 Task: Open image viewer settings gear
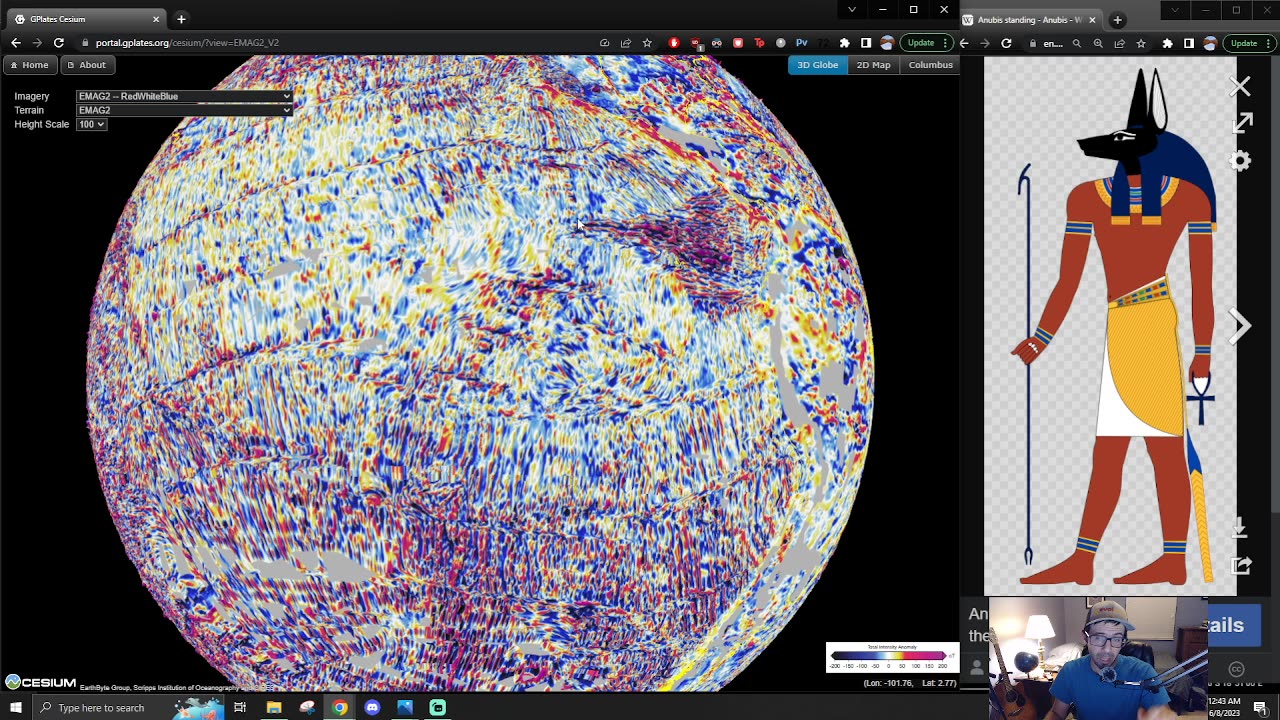click(1241, 160)
